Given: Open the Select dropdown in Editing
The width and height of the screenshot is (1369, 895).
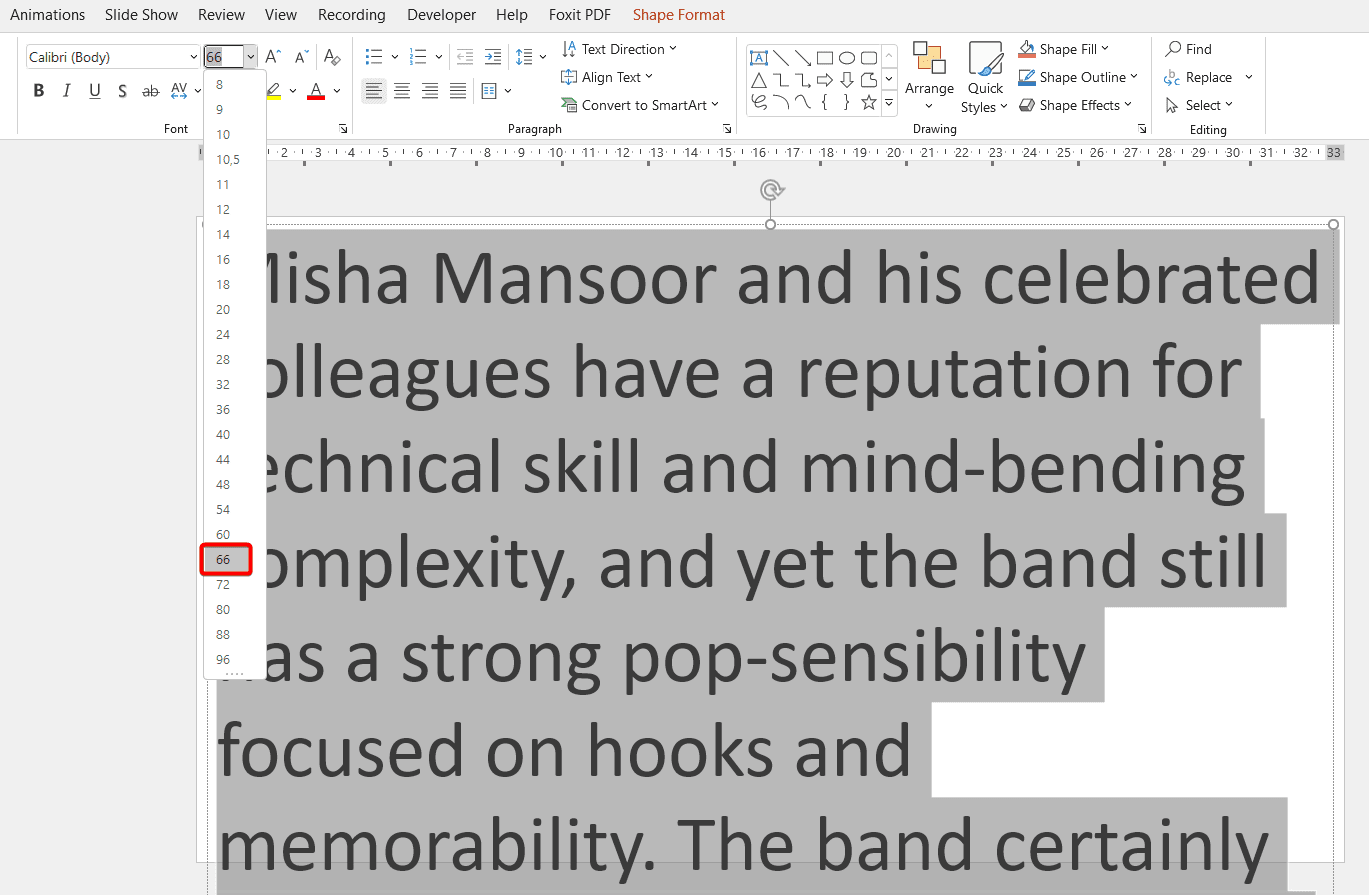Looking at the screenshot, I should click(x=1199, y=105).
